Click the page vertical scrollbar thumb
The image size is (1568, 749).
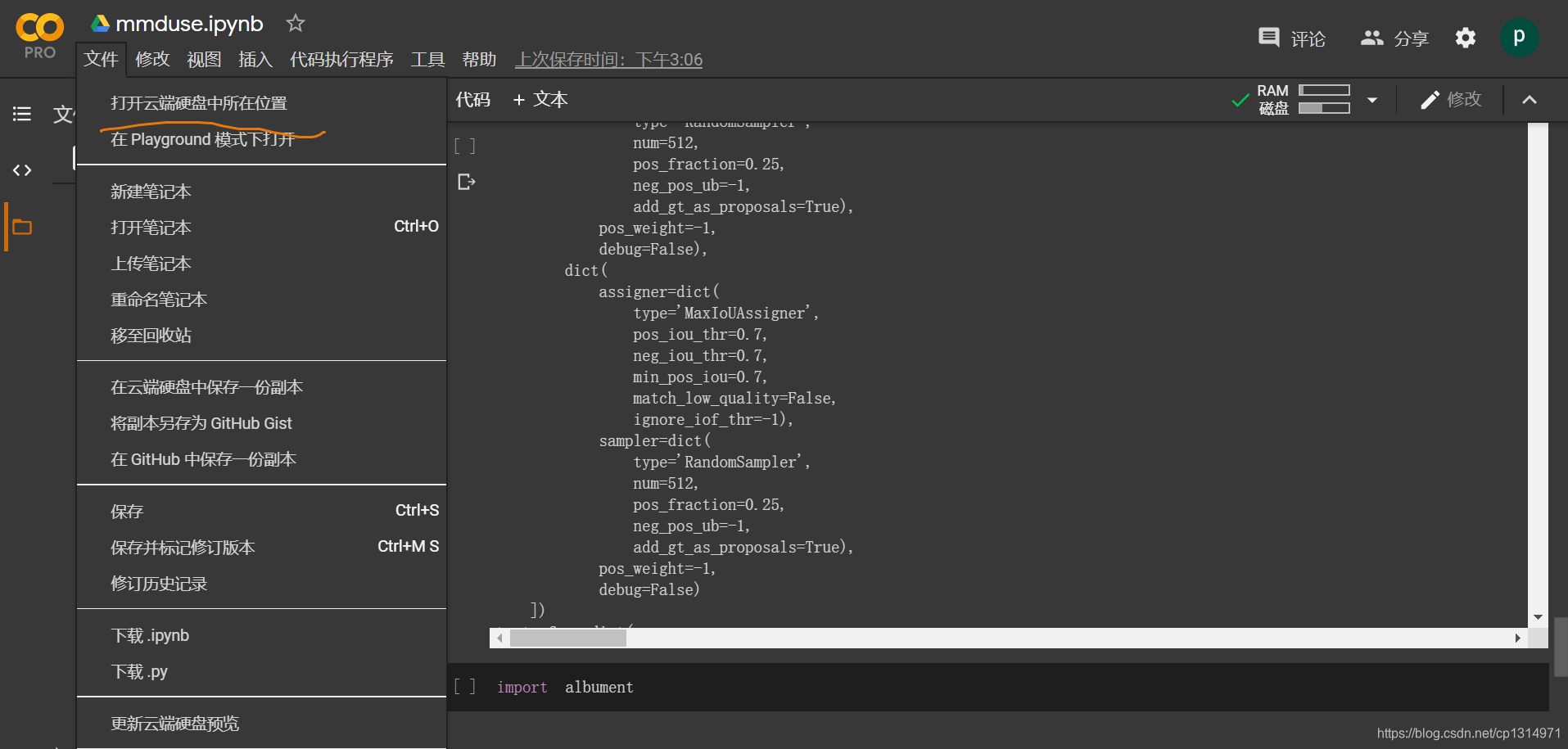(1561, 647)
